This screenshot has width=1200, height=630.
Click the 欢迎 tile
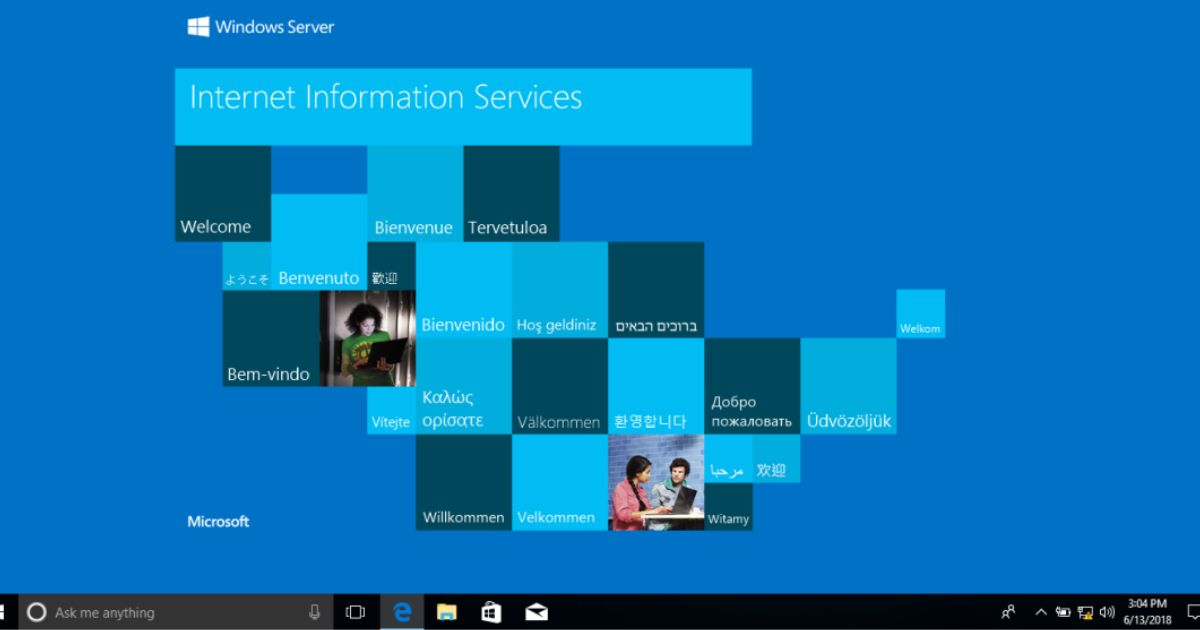tap(776, 459)
